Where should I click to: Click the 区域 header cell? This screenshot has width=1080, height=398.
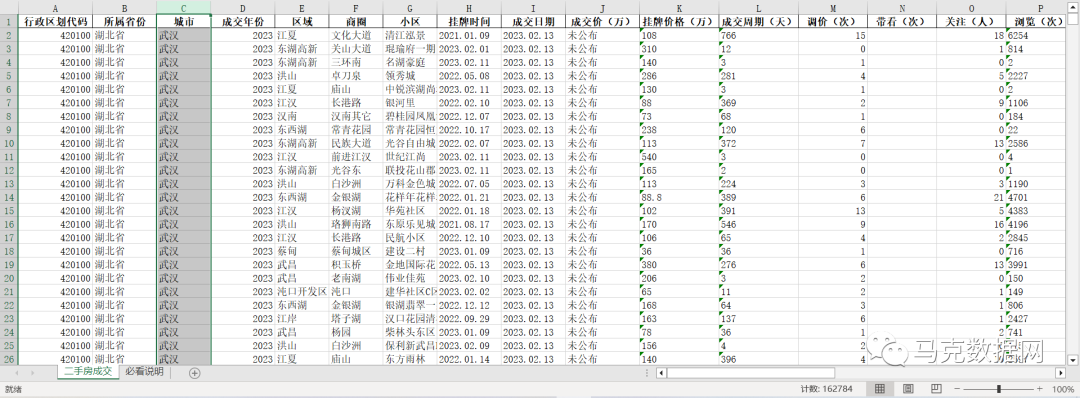pyautogui.click(x=302, y=21)
